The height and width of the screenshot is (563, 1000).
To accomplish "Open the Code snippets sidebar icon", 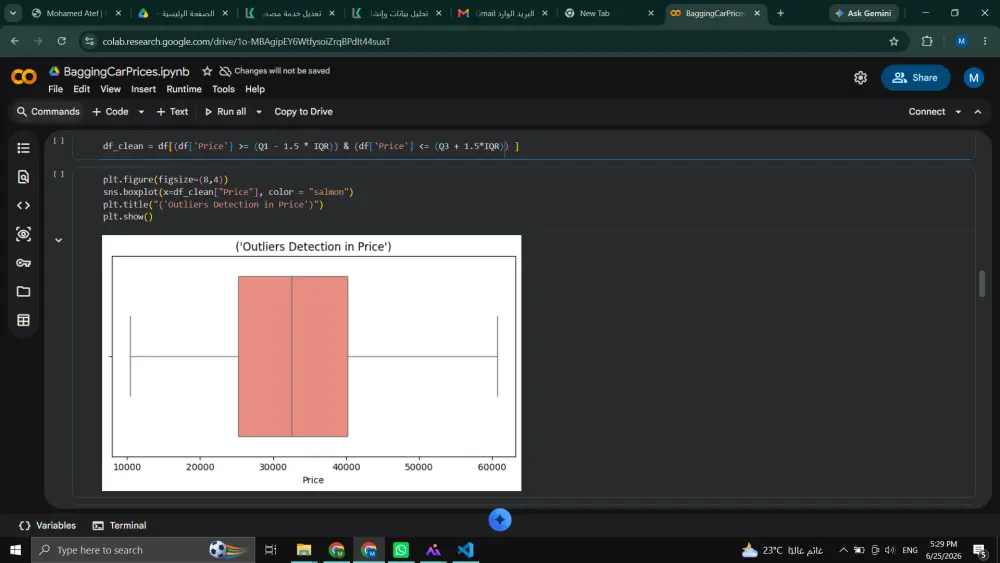I will (24, 205).
